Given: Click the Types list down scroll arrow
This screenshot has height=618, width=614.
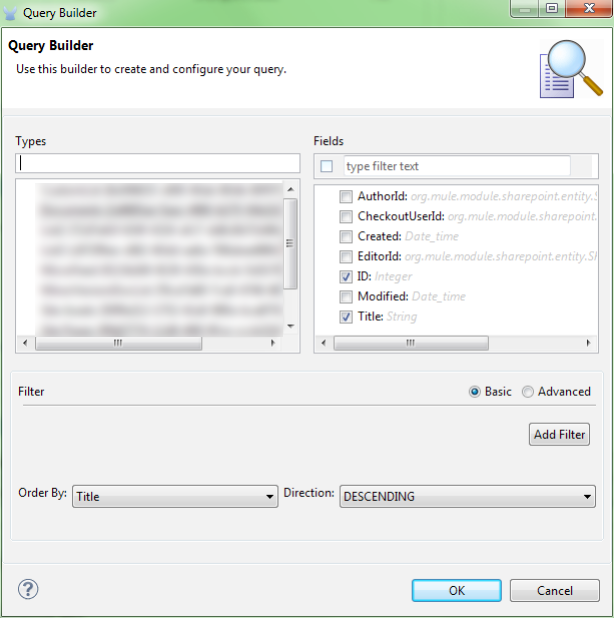Looking at the screenshot, I should pos(290,326).
